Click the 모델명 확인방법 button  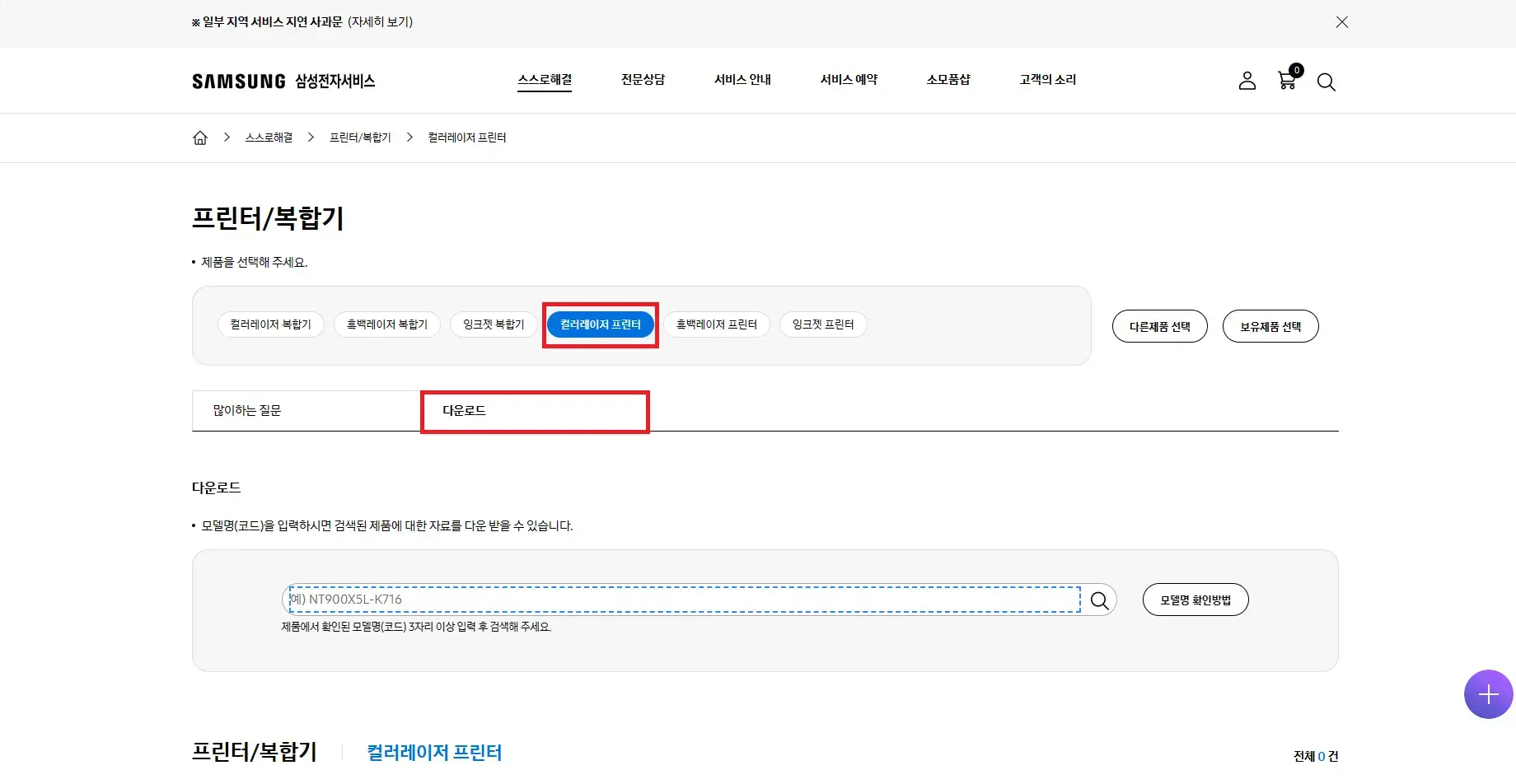(1195, 600)
